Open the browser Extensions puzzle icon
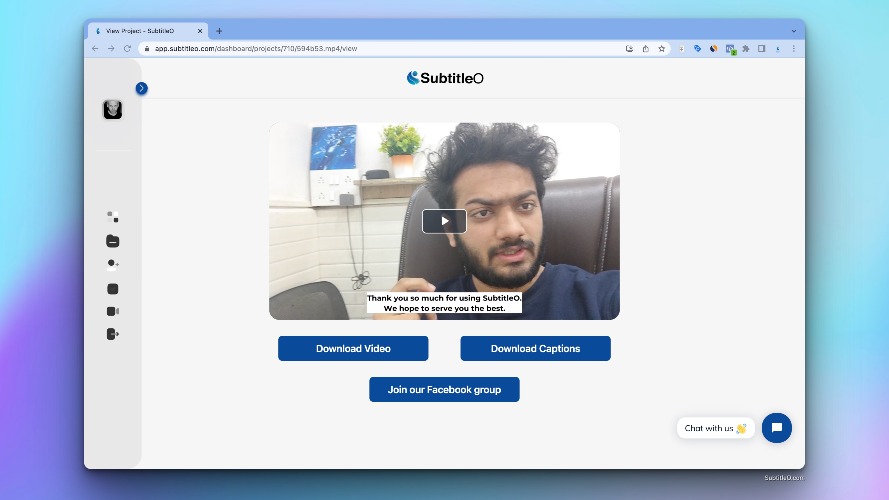The width and height of the screenshot is (889, 500). tap(746, 49)
